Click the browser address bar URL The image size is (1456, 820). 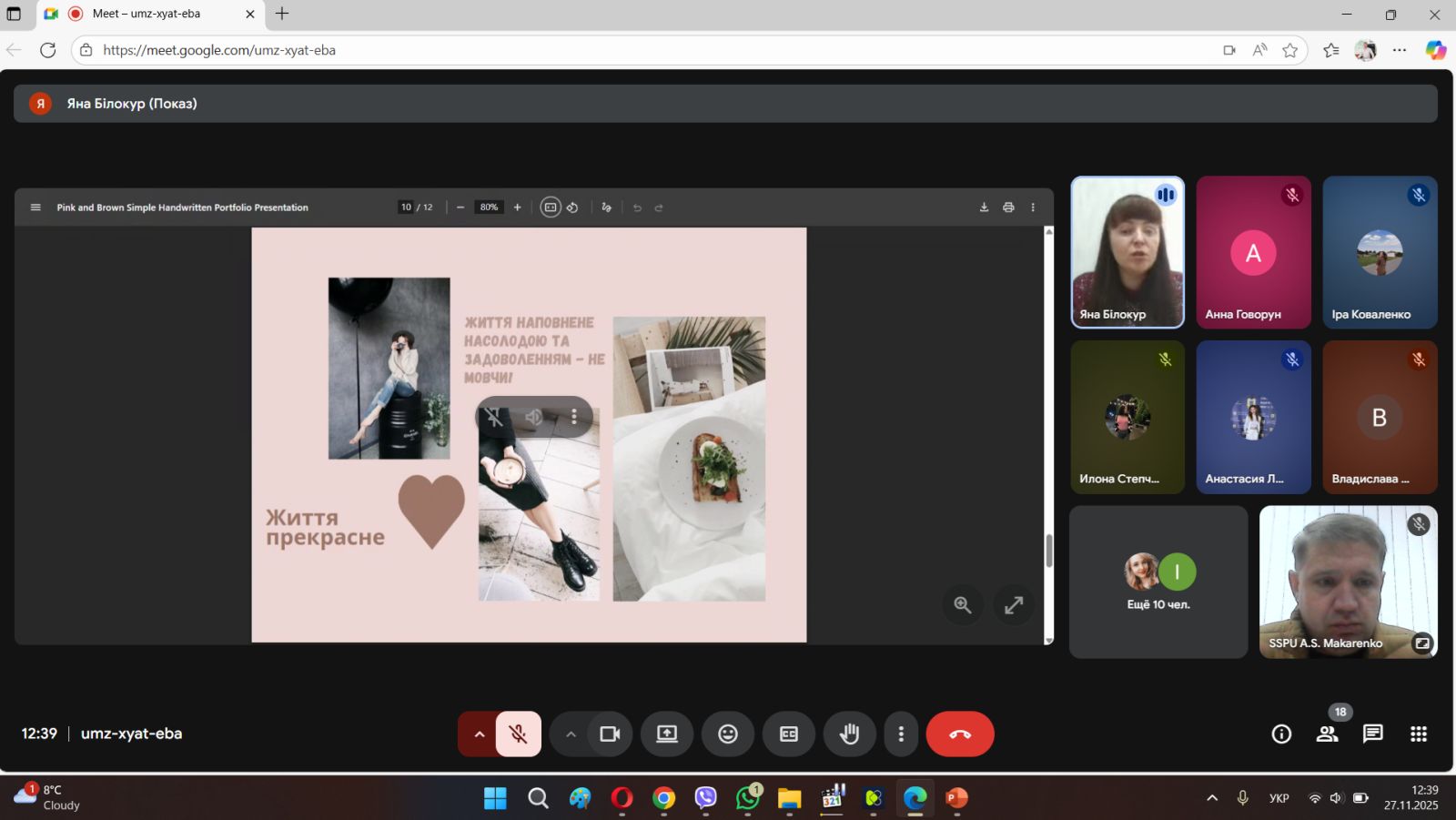(219, 50)
